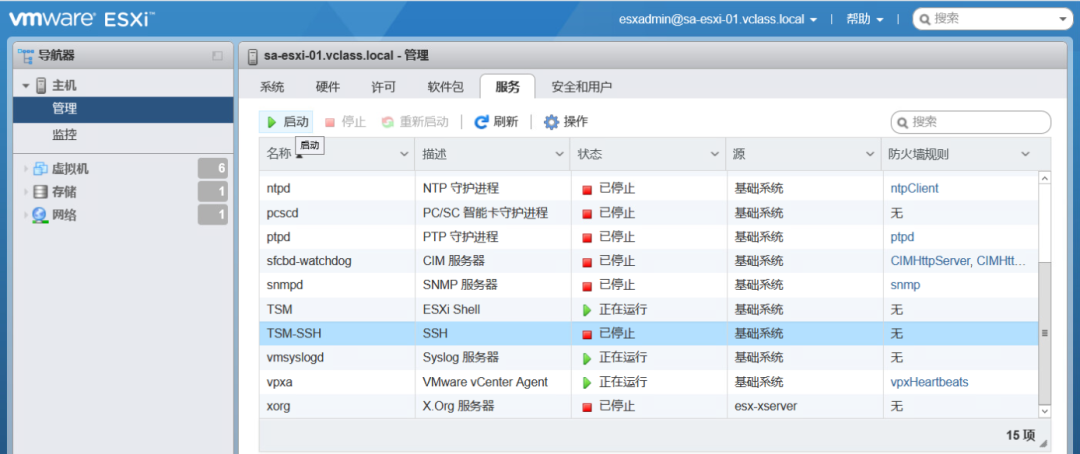Viewport: 1080px width, 454px height.
Task: Click the VMware ESXi logo
Action: pos(81,19)
